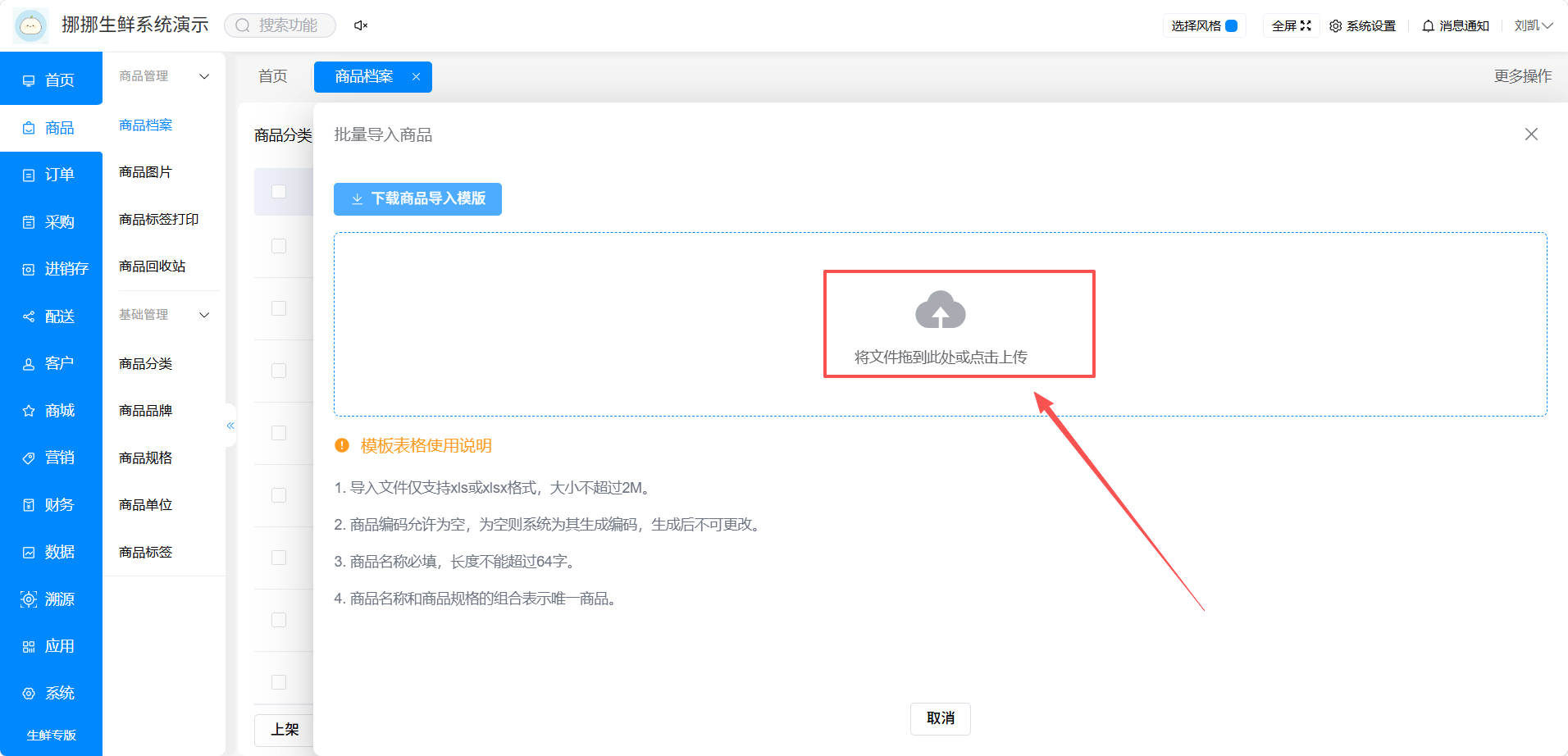
Task: Toggle fullscreen with 全屏 button
Action: click(x=1292, y=26)
